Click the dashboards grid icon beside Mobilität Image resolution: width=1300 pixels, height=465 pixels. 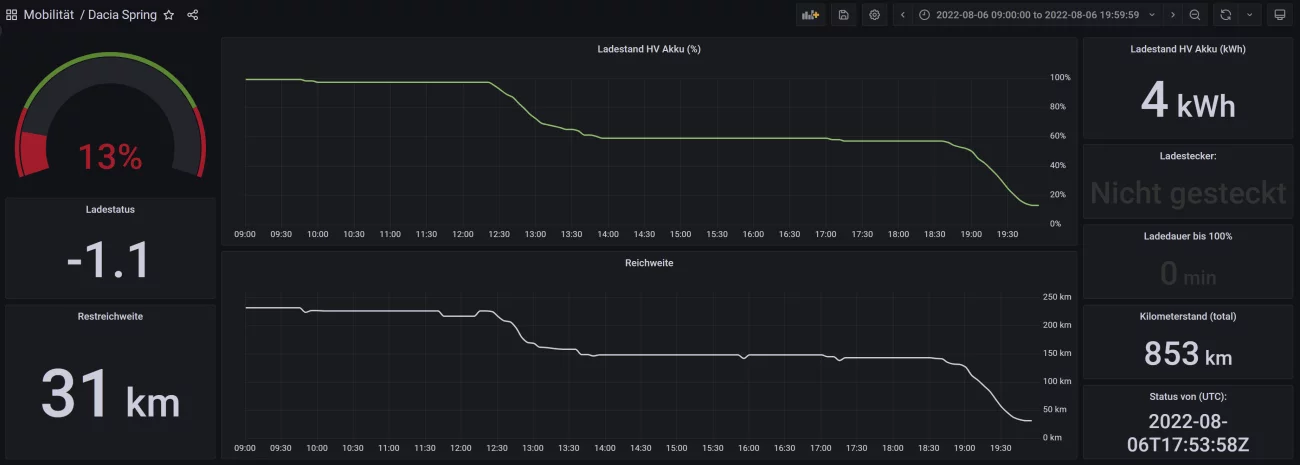[x=12, y=15]
